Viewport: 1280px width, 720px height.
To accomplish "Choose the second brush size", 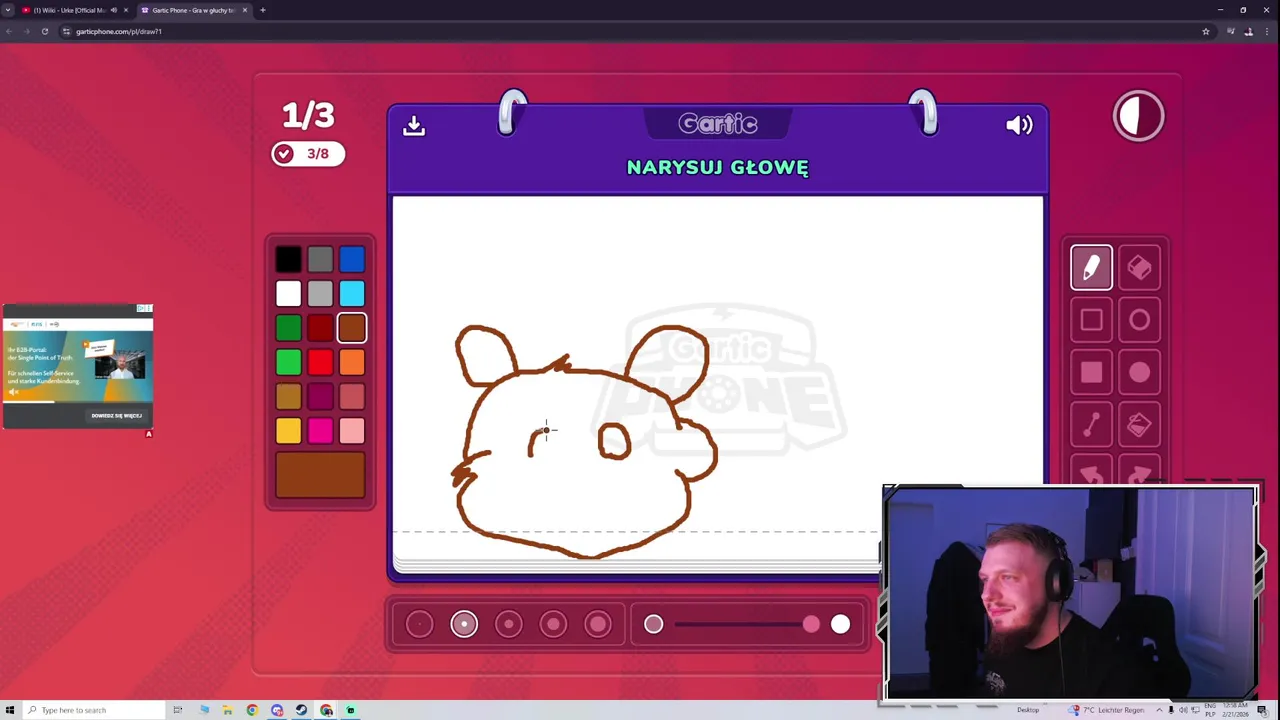I will point(464,625).
